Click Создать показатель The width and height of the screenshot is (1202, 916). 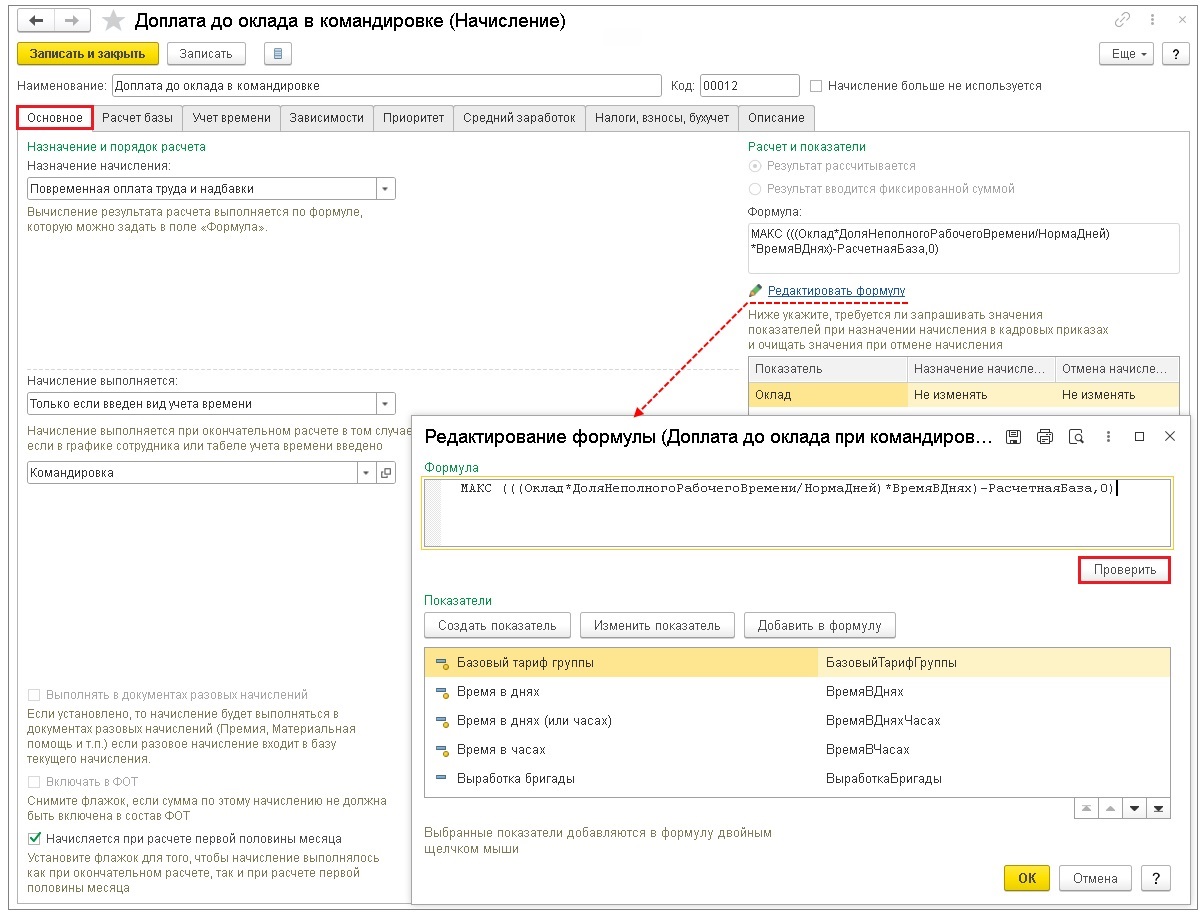click(498, 626)
